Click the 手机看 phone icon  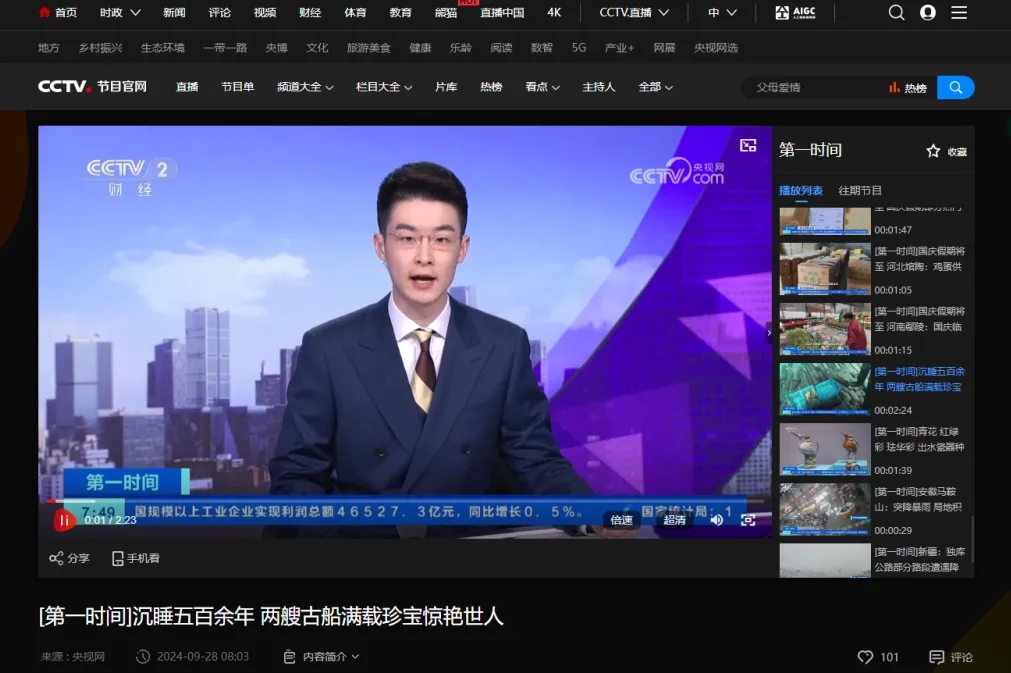[x=118, y=558]
